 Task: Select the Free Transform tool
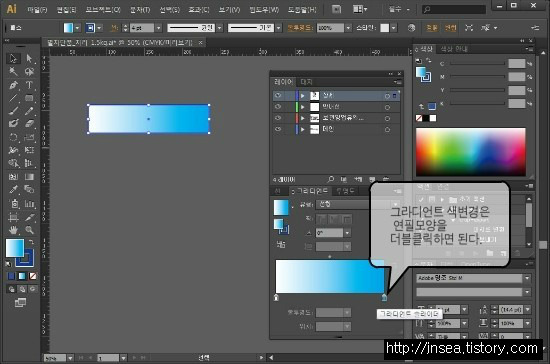[x=29, y=150]
